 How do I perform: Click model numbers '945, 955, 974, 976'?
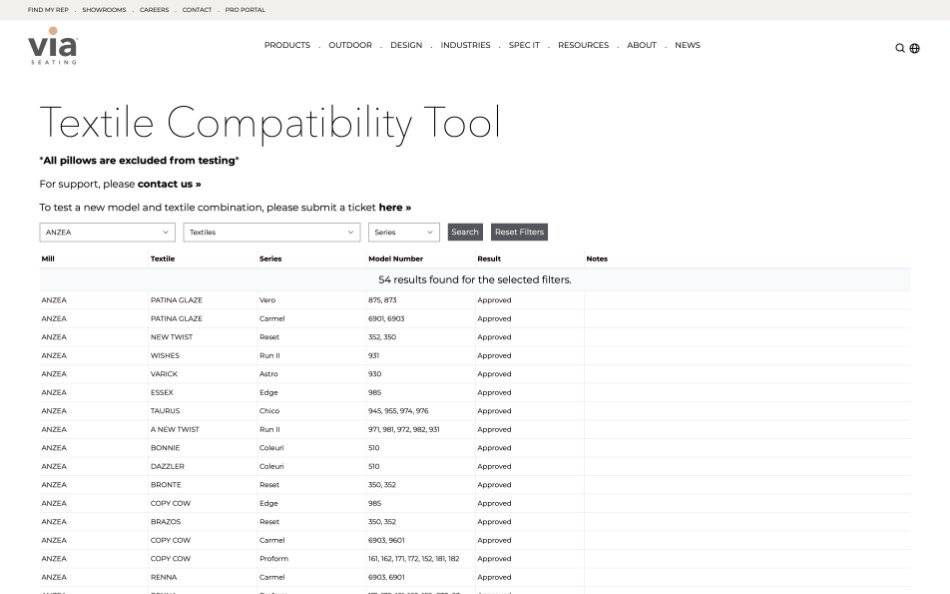click(398, 411)
